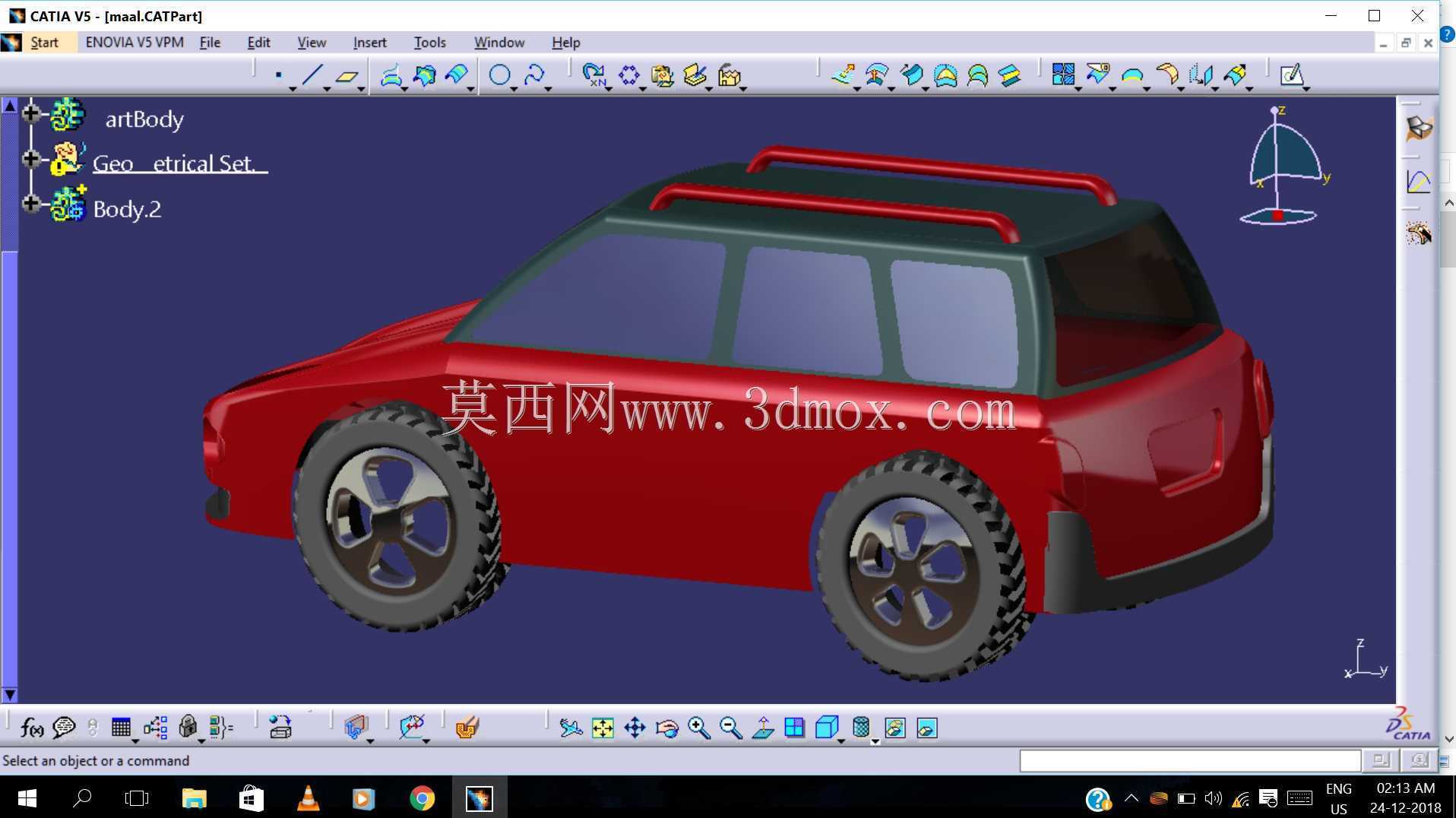Click the curve graph icon in right sidebar
1456x818 pixels.
(1419, 181)
